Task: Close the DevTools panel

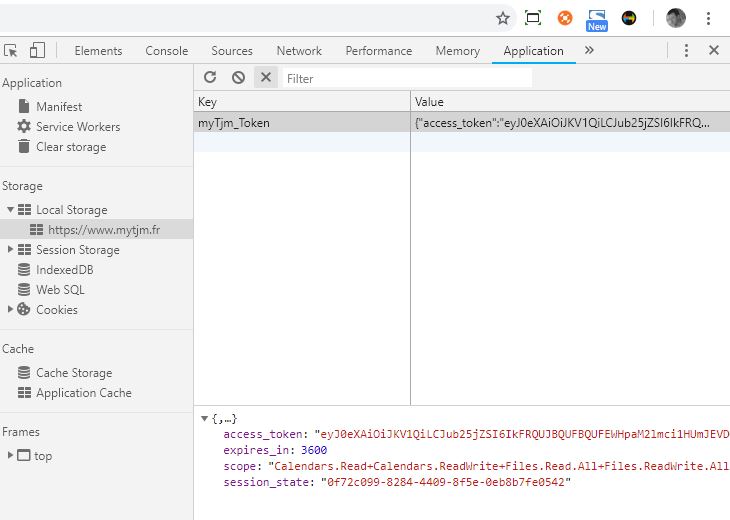Action: click(714, 50)
